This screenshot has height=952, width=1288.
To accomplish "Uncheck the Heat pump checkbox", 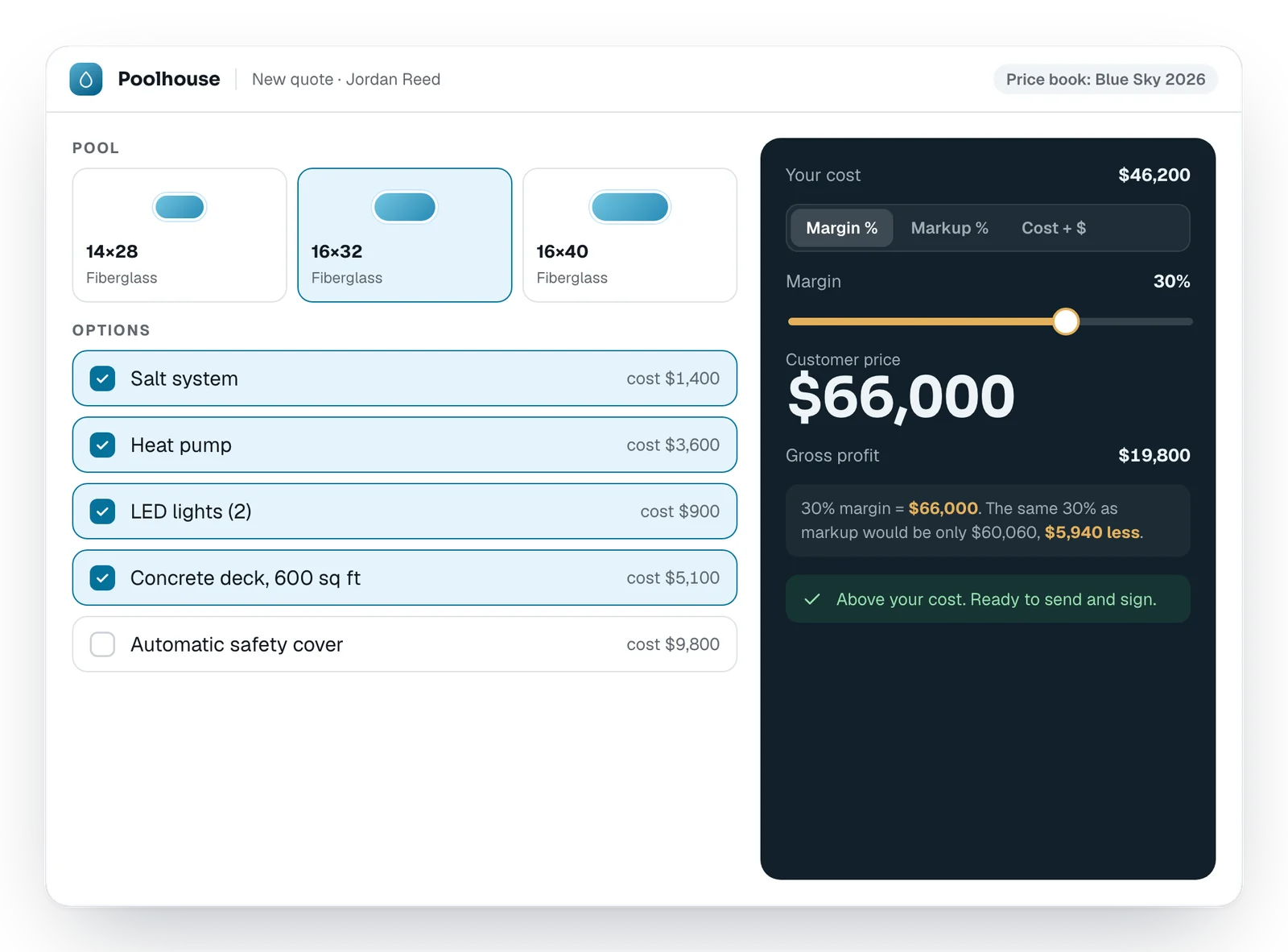I will 102,445.
